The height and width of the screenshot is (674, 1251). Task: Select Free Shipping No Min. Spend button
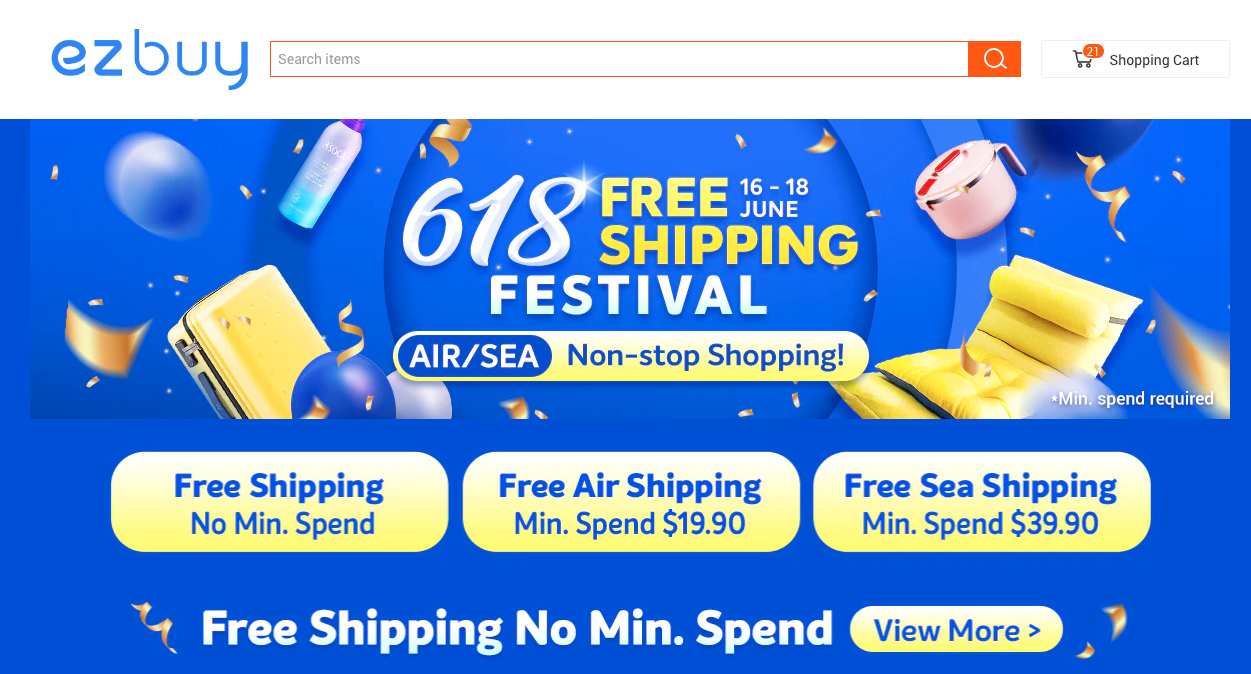279,502
